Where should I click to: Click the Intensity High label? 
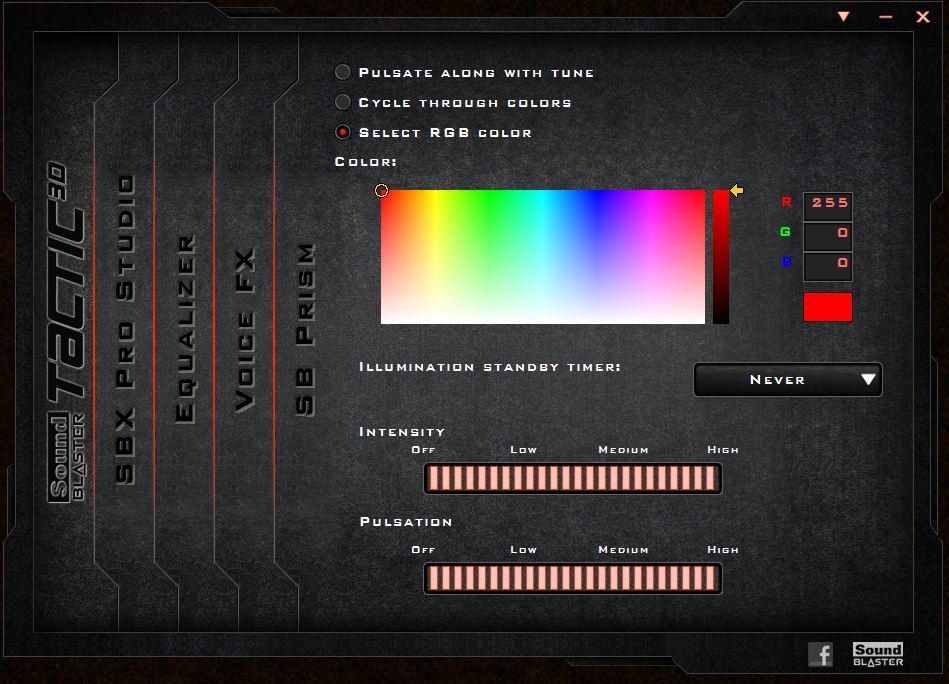[723, 450]
